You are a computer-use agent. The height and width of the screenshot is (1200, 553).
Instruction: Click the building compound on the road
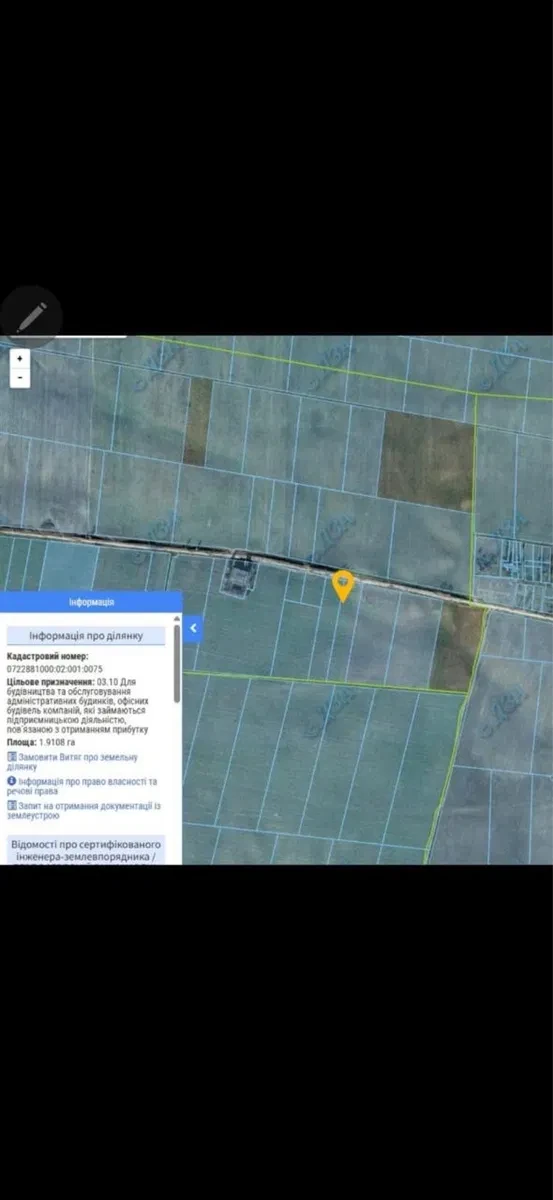point(241,574)
